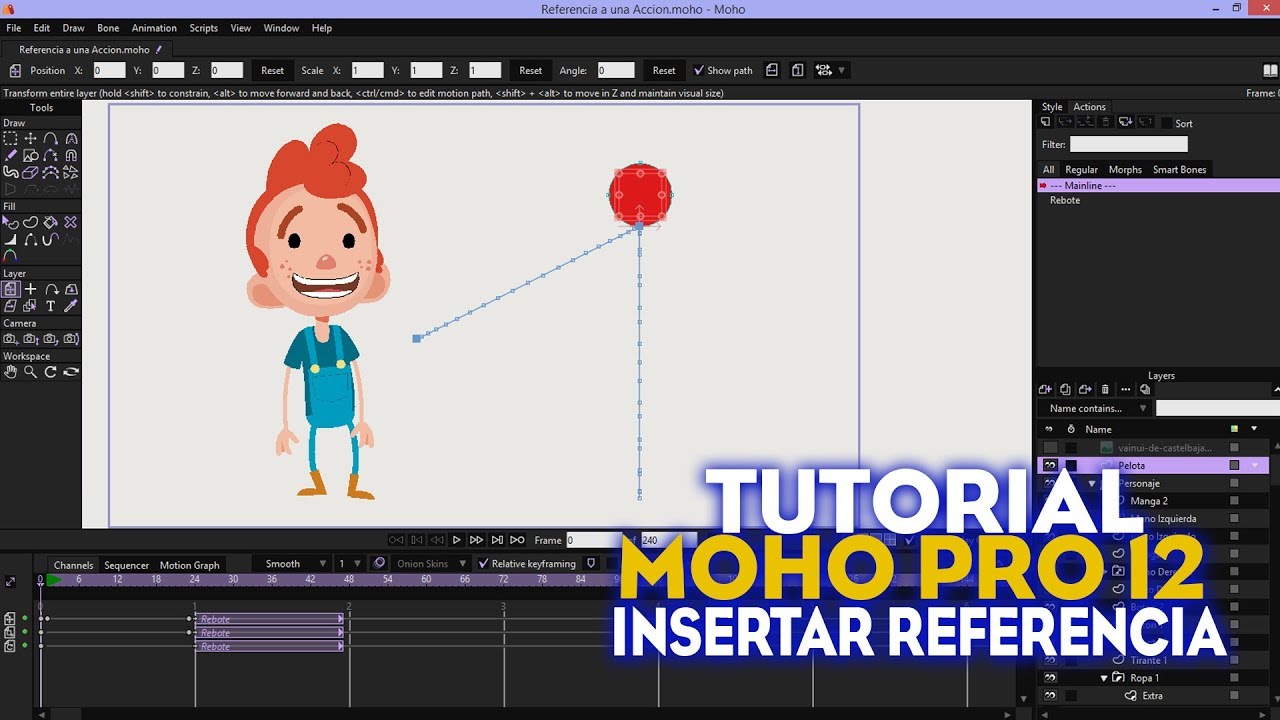The height and width of the screenshot is (720, 1280).
Task: Switch to the Style tab
Action: (x=1052, y=107)
